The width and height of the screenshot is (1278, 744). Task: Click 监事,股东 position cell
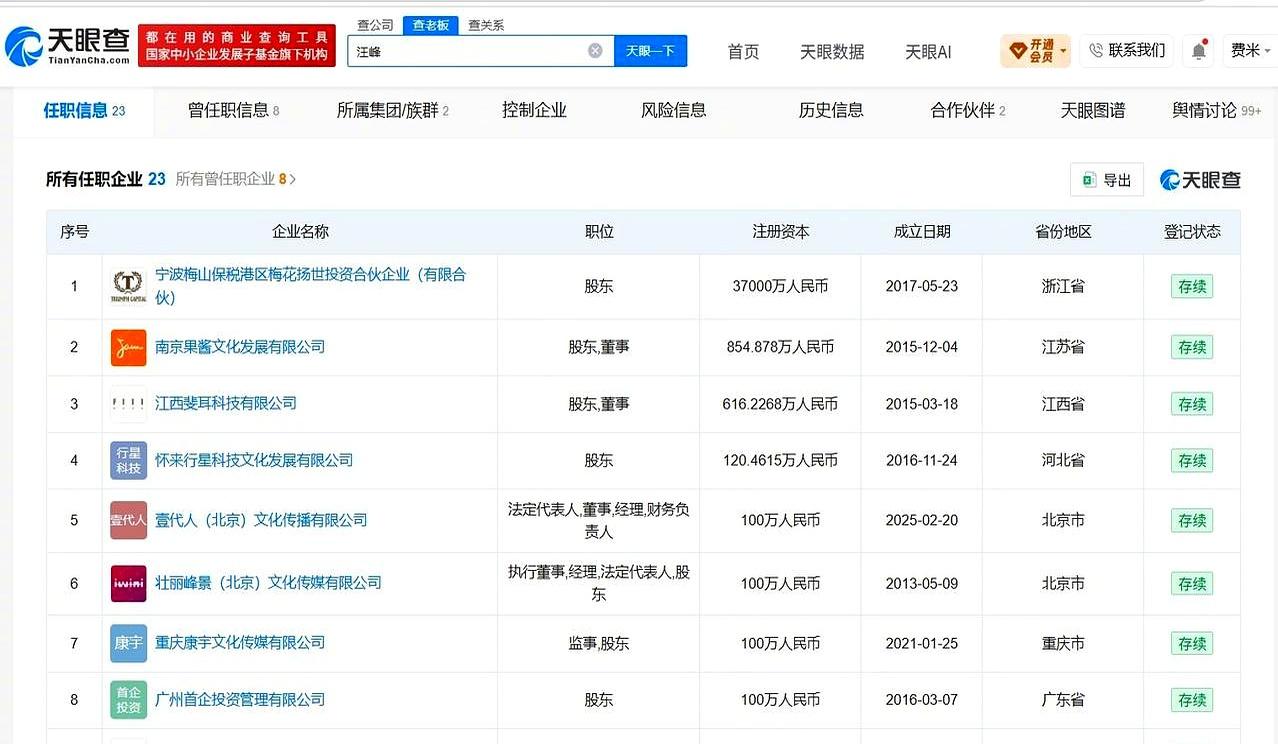[599, 643]
